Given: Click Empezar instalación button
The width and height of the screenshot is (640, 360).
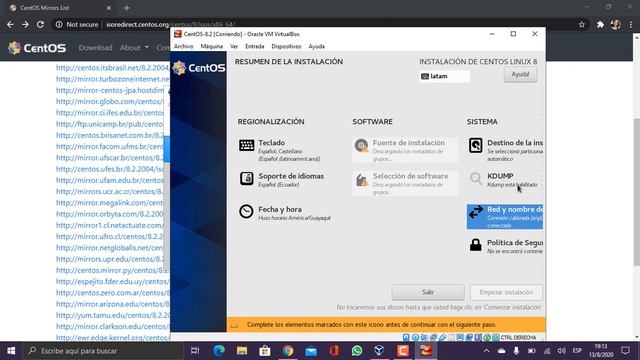Looking at the screenshot, I should (506, 292).
